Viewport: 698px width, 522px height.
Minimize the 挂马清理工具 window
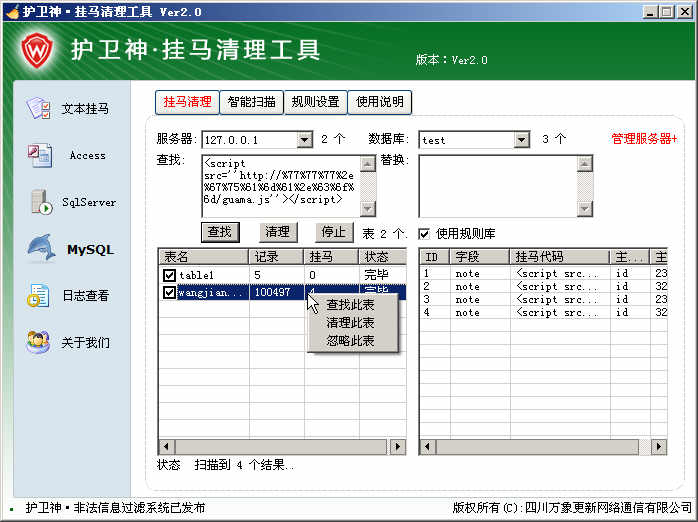(650, 12)
